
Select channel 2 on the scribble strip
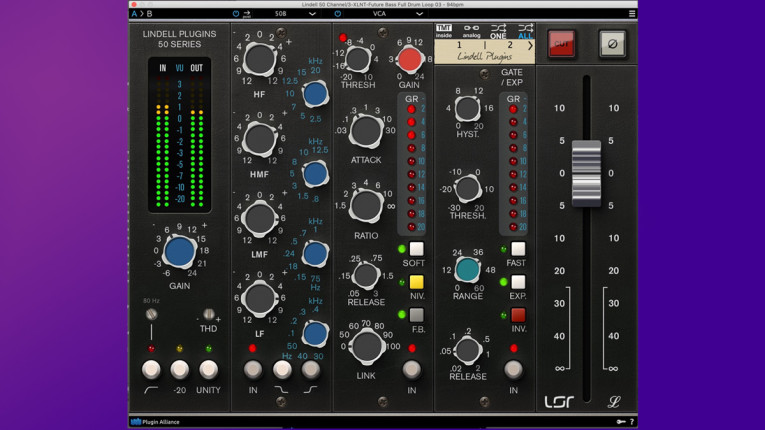click(x=510, y=45)
